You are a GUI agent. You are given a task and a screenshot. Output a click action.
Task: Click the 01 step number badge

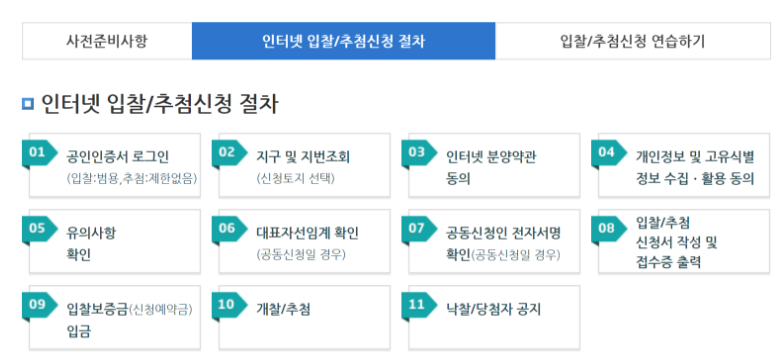[x=40, y=152]
